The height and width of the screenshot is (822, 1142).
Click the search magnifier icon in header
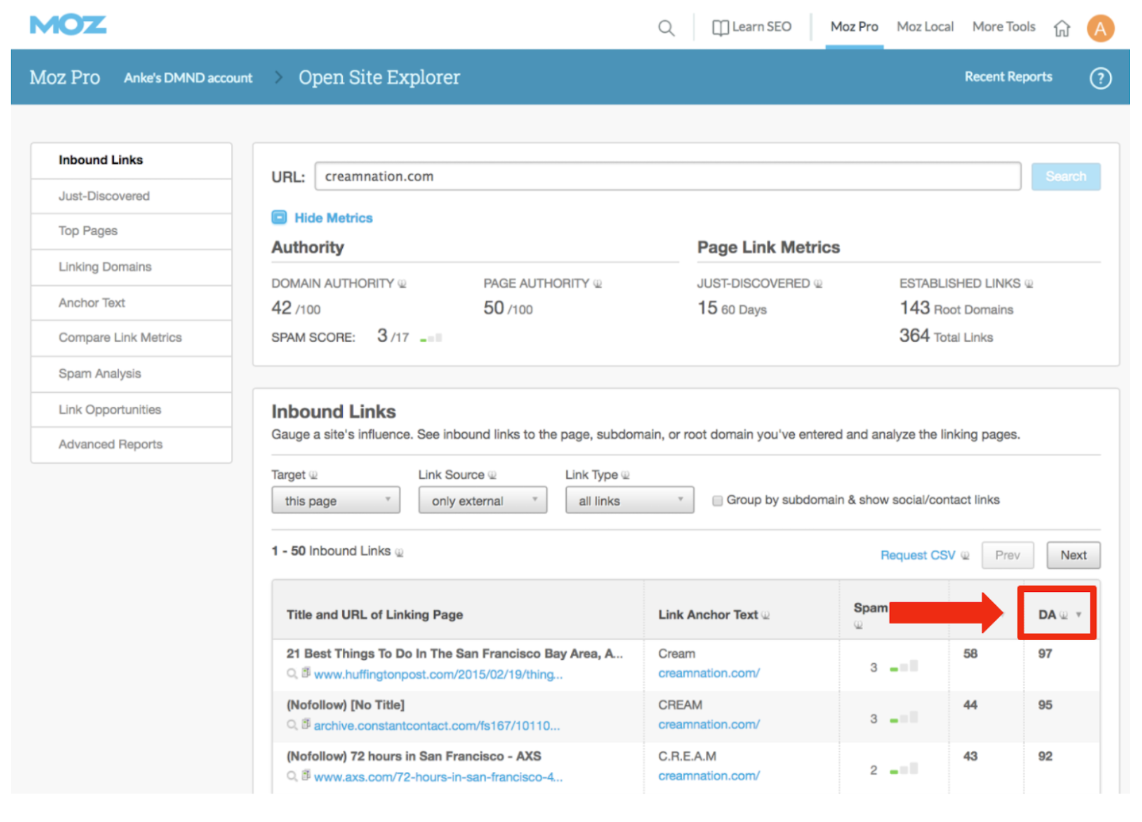point(666,28)
